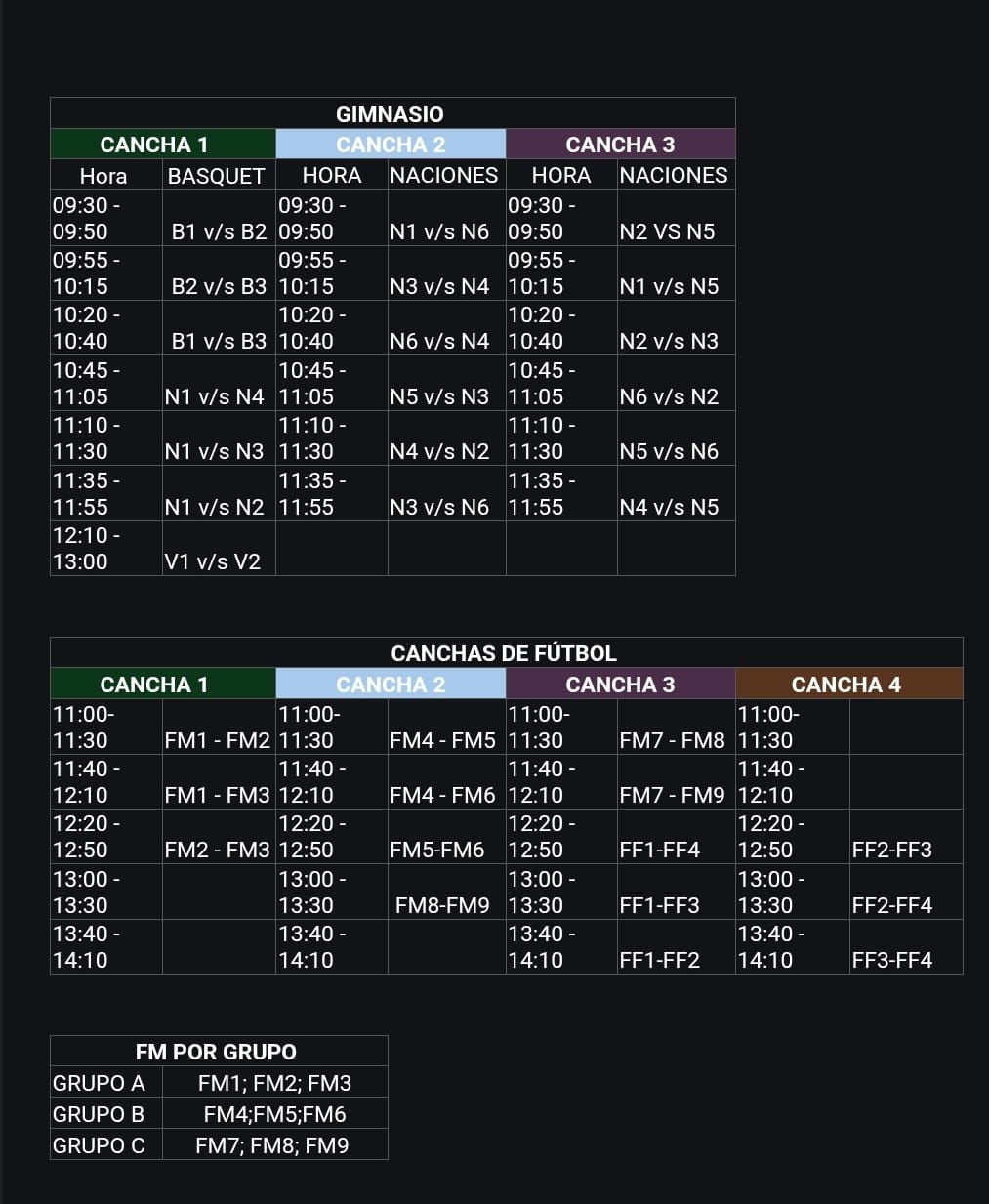Click the FM POR GRUPO heading
This screenshot has width=989, height=1204.
click(217, 1052)
